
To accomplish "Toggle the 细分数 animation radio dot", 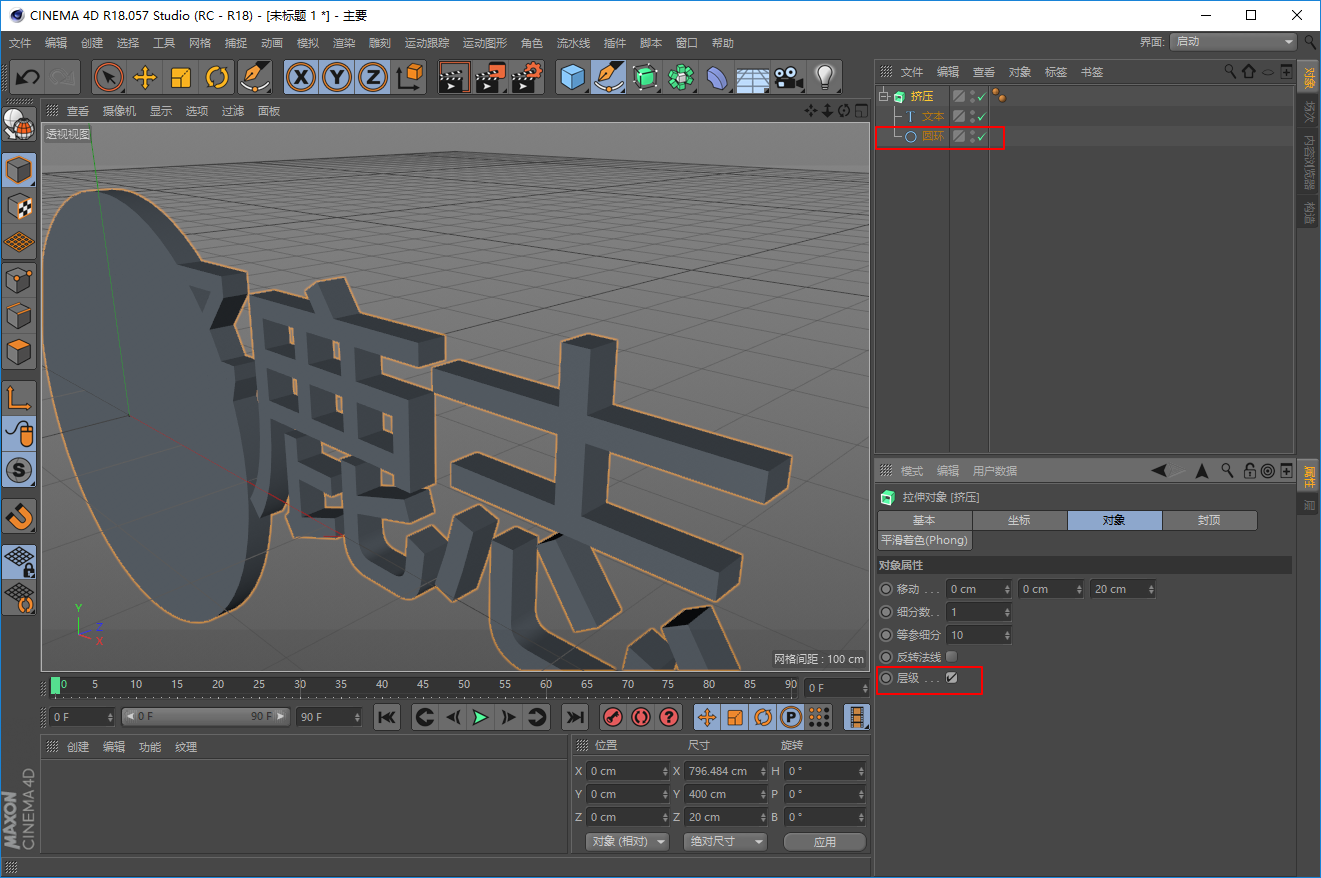I will click(x=886, y=611).
